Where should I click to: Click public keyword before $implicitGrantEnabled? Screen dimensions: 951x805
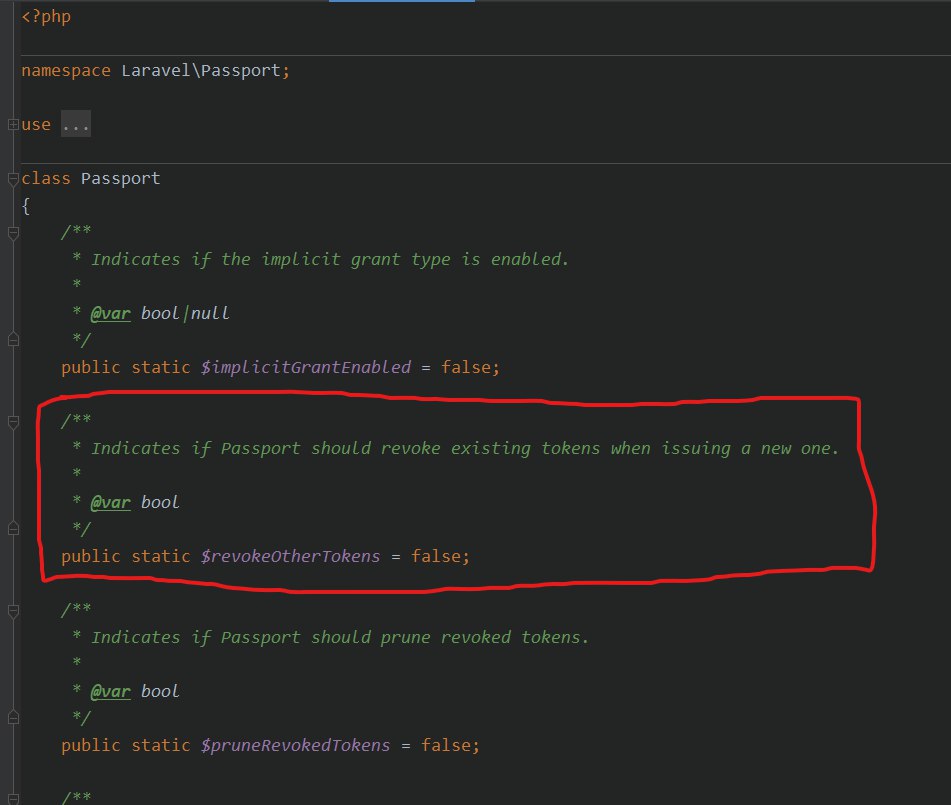(91, 368)
